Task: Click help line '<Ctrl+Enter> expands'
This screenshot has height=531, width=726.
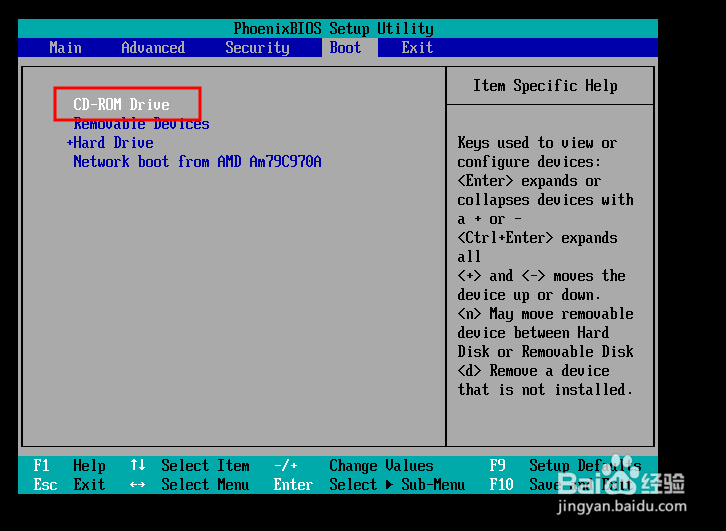Action: [x=537, y=238]
